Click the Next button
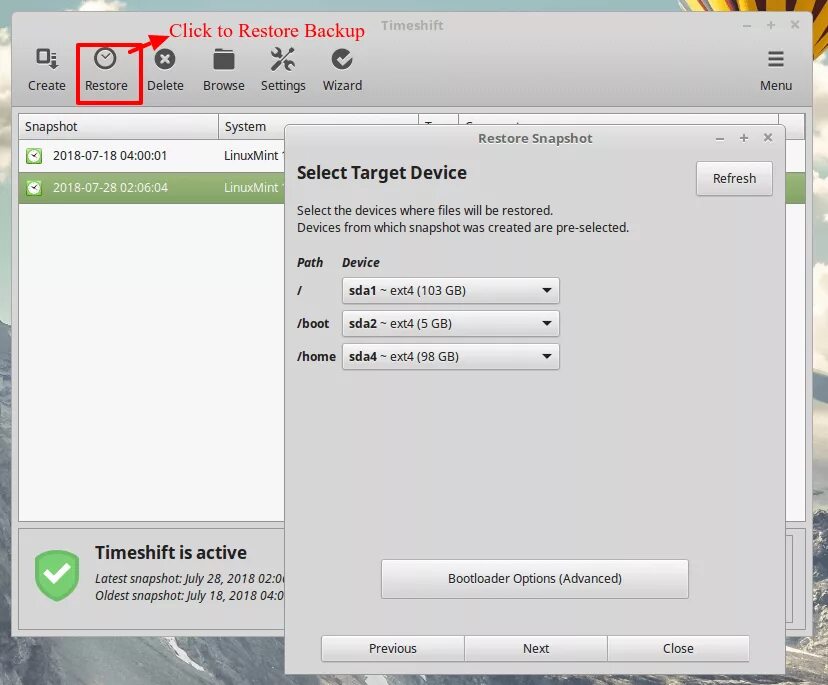The width and height of the screenshot is (828, 685). (x=535, y=649)
